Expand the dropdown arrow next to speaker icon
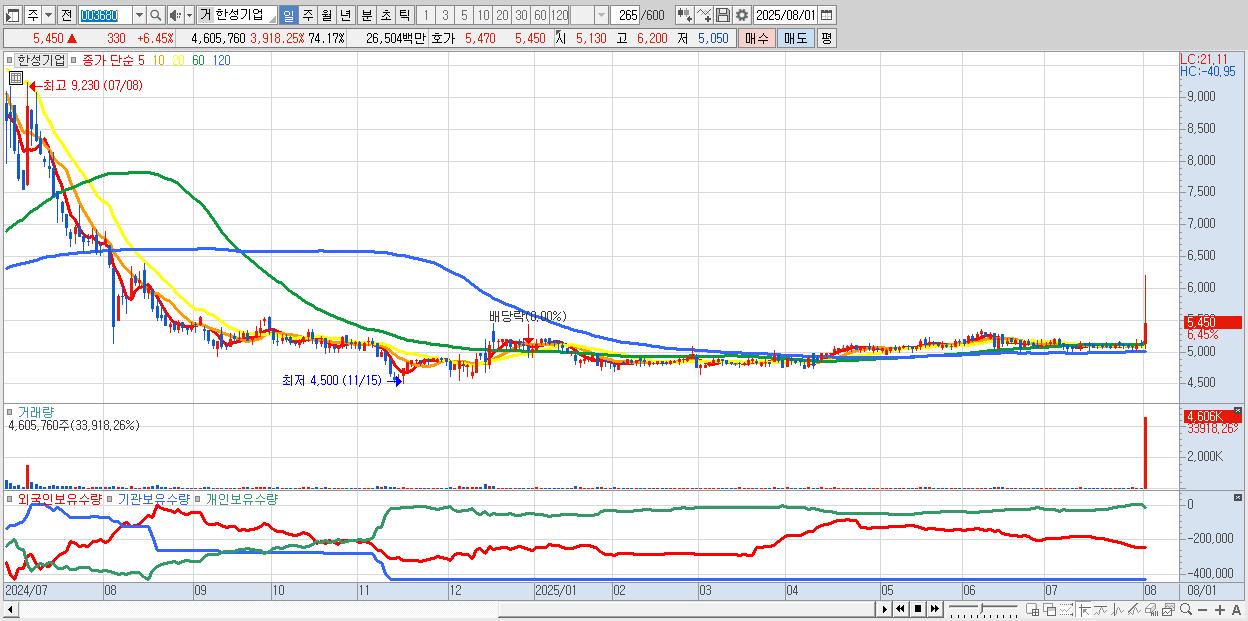The height and width of the screenshot is (621, 1248). 189,15
